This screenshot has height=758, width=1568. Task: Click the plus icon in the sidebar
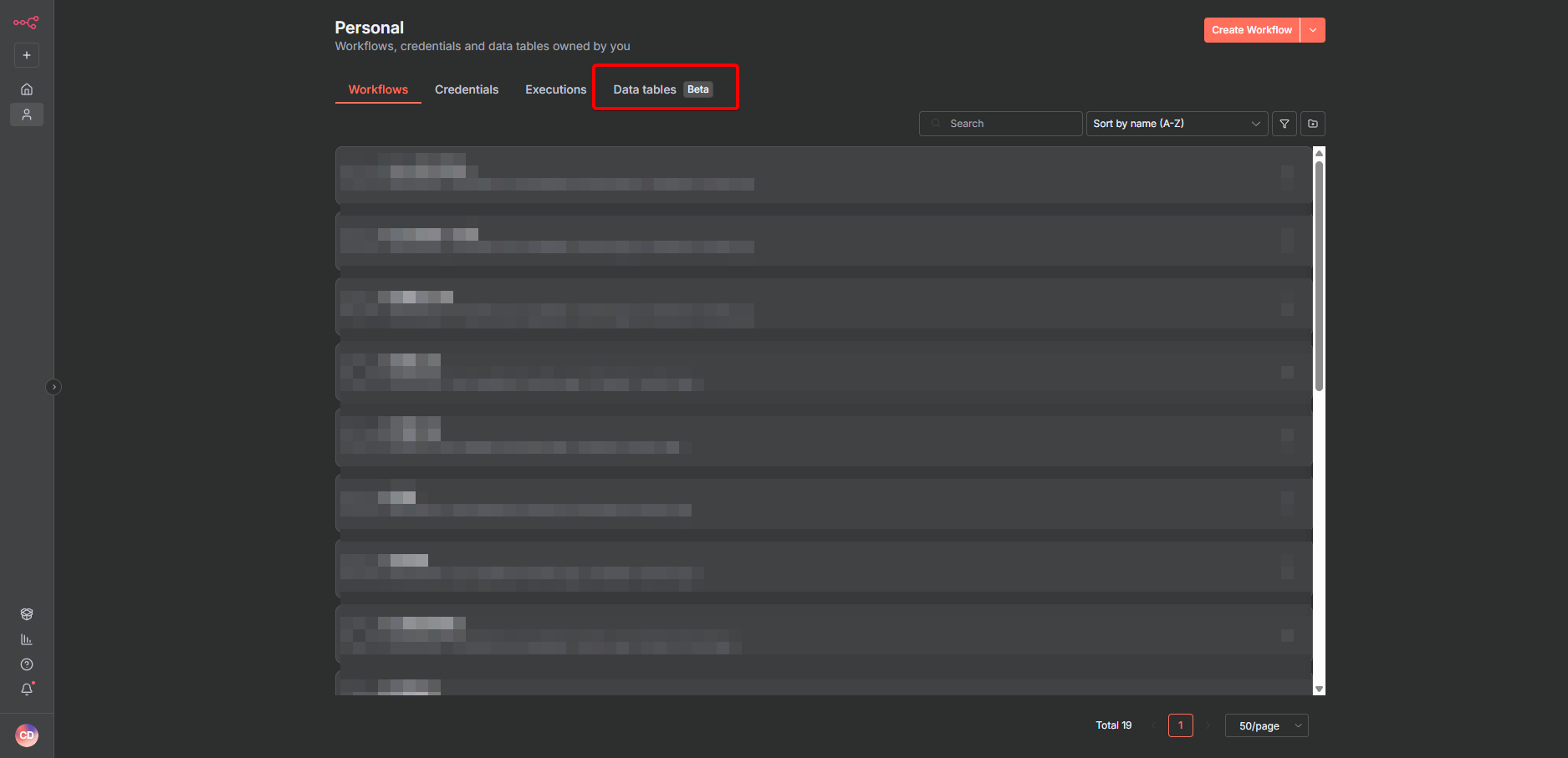pos(27,55)
